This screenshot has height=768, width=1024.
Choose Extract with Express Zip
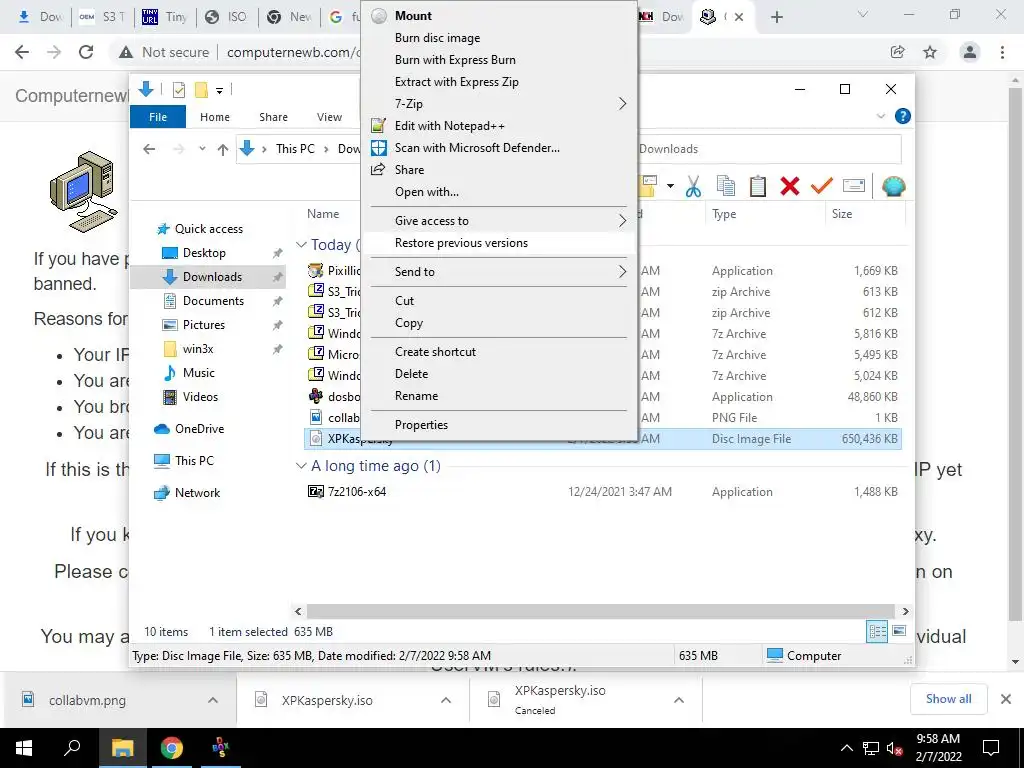(499, 82)
